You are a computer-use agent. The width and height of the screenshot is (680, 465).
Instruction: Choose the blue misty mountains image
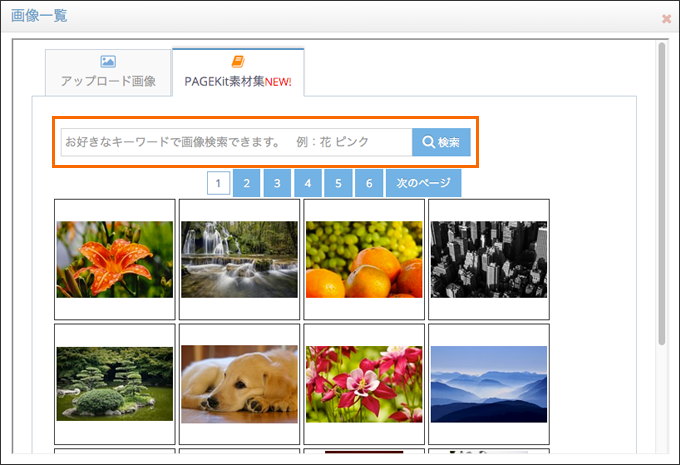pos(489,384)
